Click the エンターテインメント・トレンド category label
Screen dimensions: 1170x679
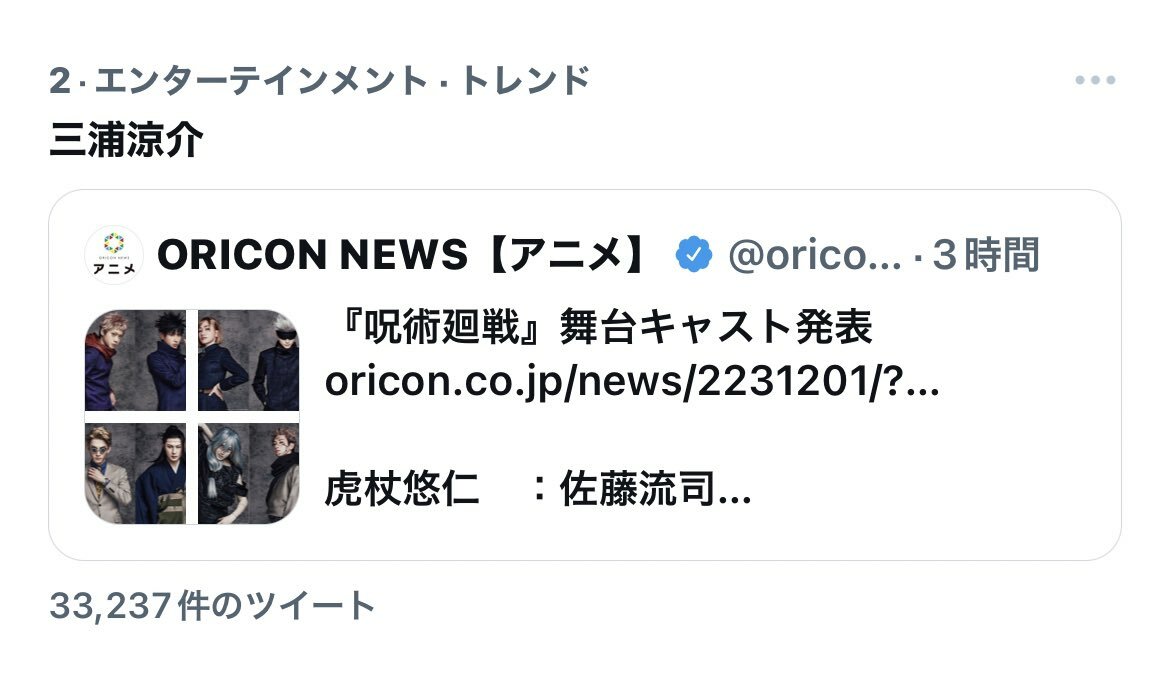pos(342,81)
